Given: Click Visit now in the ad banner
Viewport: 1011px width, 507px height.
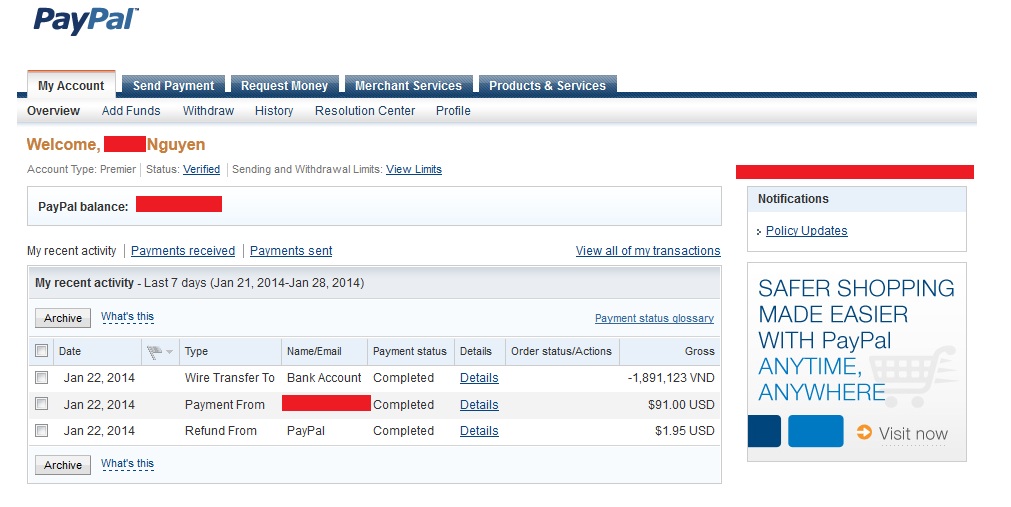Looking at the screenshot, I should tap(913, 433).
